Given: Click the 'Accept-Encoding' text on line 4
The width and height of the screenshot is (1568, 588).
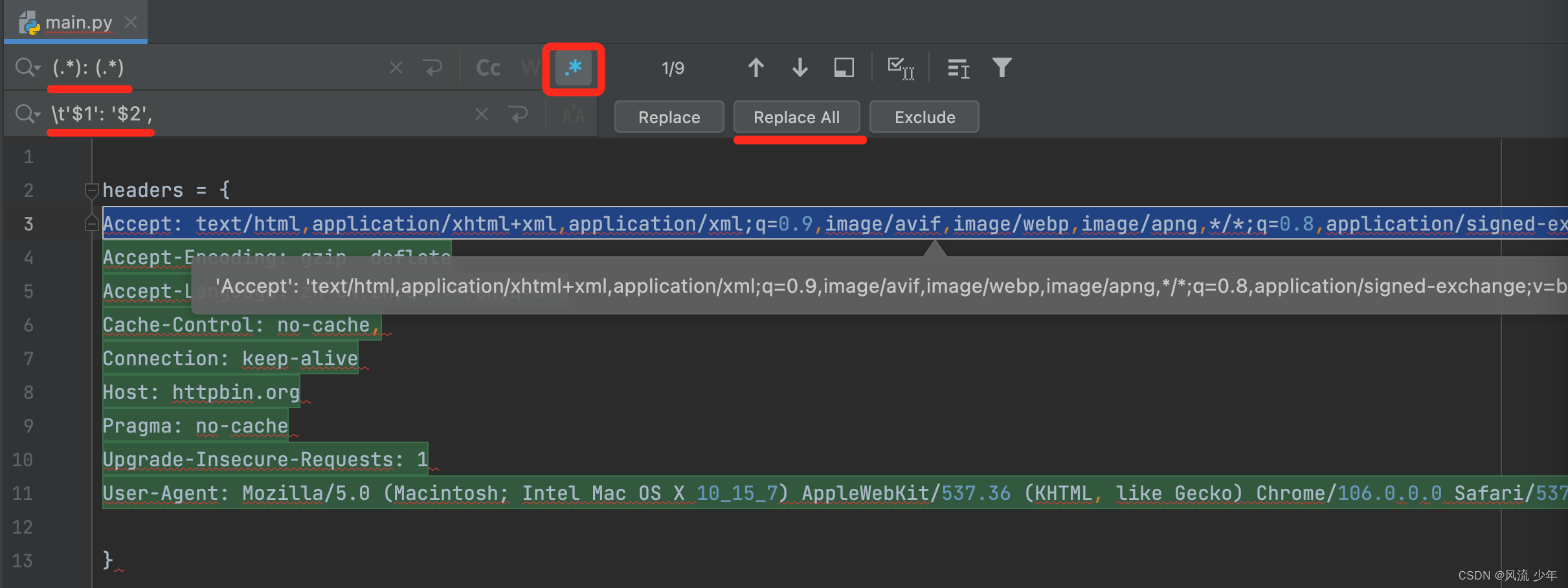Looking at the screenshot, I should coord(190,258).
